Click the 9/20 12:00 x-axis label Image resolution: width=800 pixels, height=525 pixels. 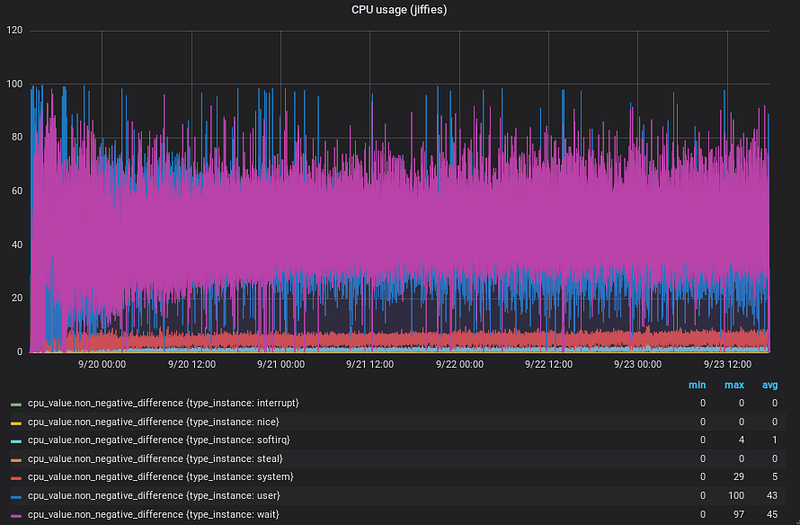coord(191,364)
